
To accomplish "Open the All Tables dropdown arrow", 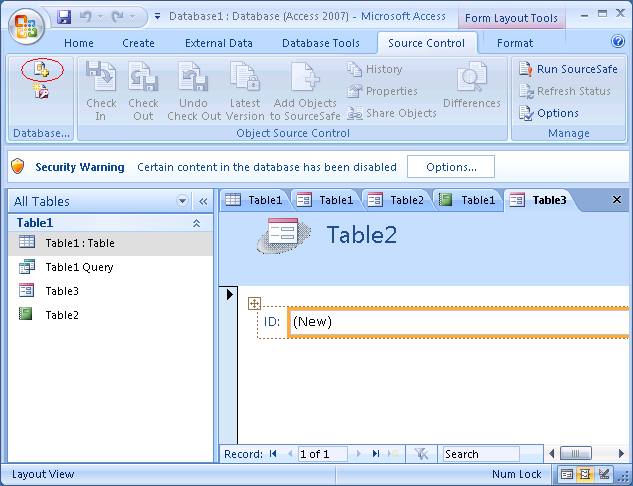I will coord(182,201).
